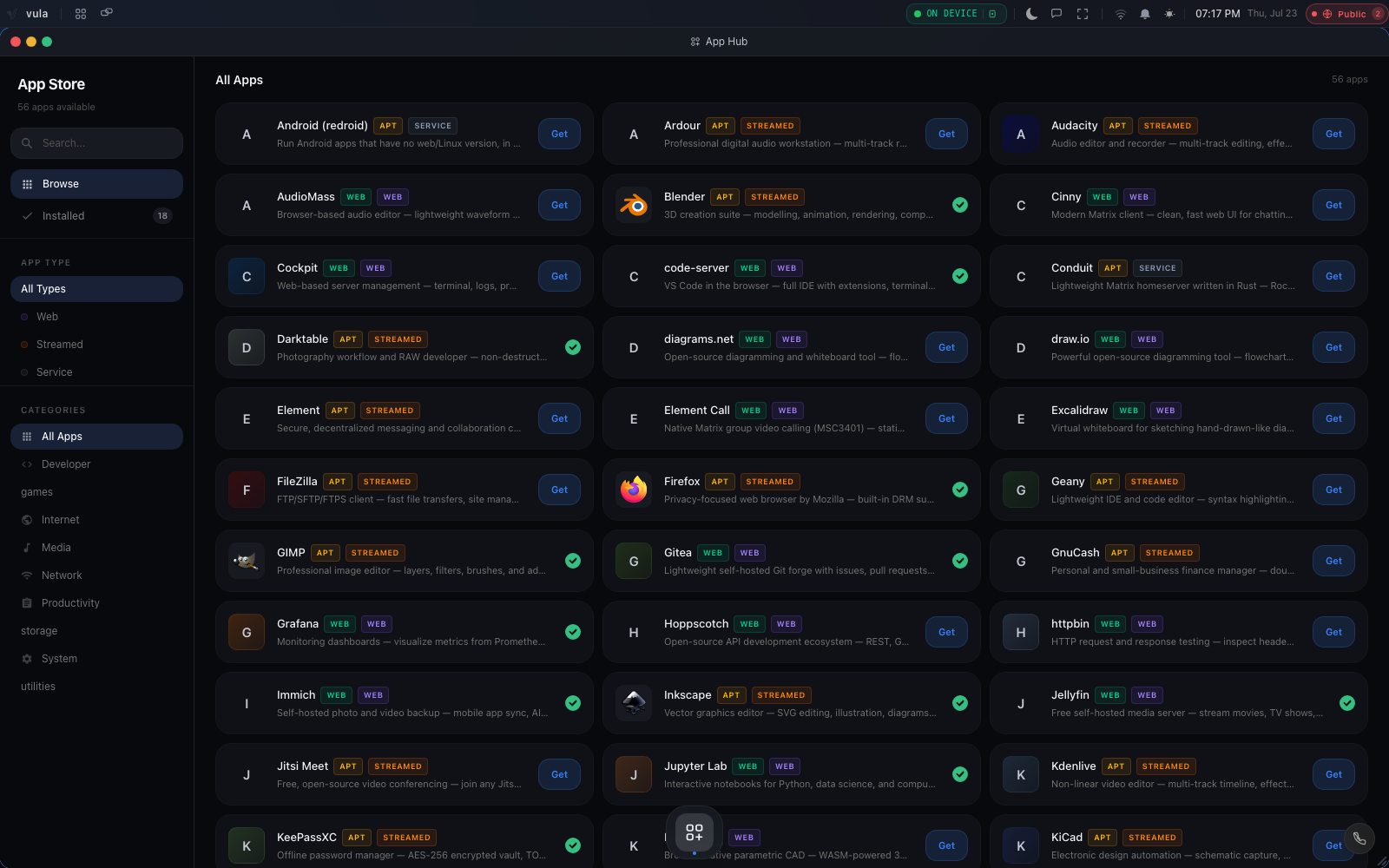Select the FileZilla letter icon
This screenshot has height=868, width=1389.
click(x=247, y=490)
